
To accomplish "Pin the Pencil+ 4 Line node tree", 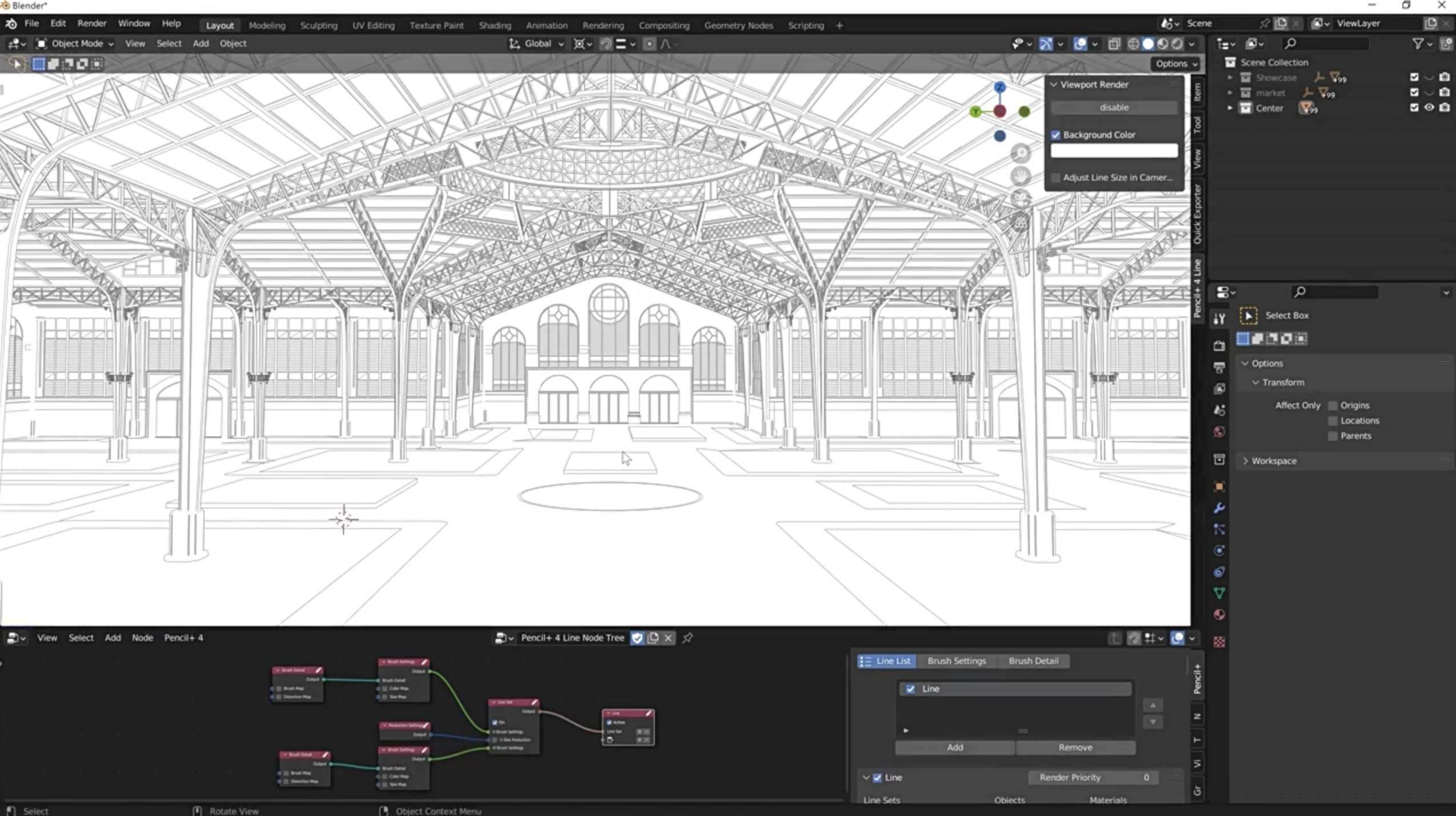I will pyautogui.click(x=687, y=638).
